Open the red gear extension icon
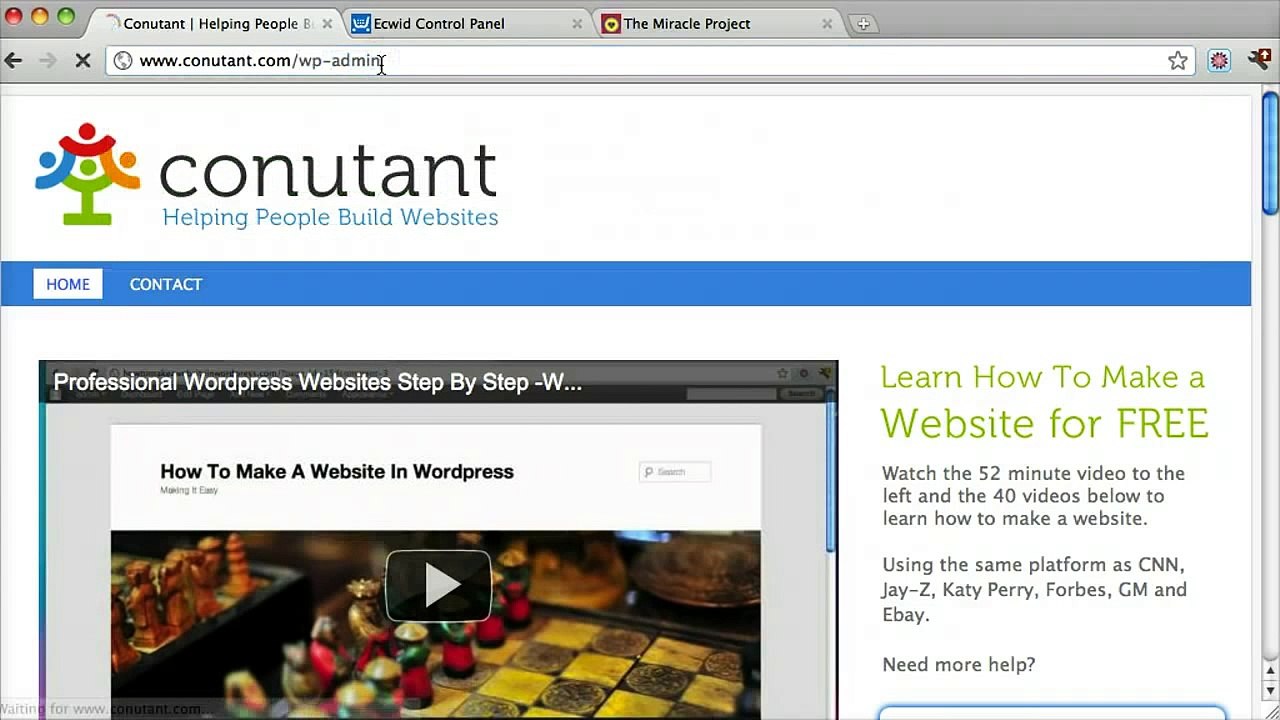 click(1219, 61)
